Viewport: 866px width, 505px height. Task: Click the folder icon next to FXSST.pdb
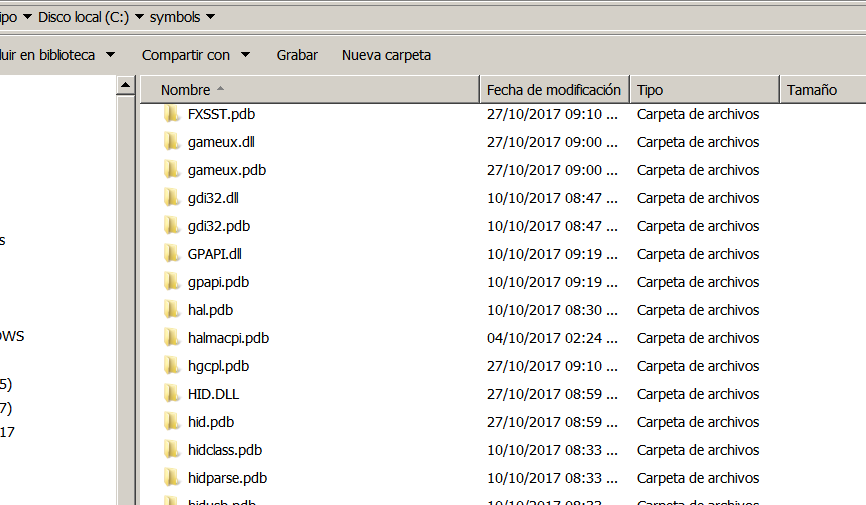[171, 114]
